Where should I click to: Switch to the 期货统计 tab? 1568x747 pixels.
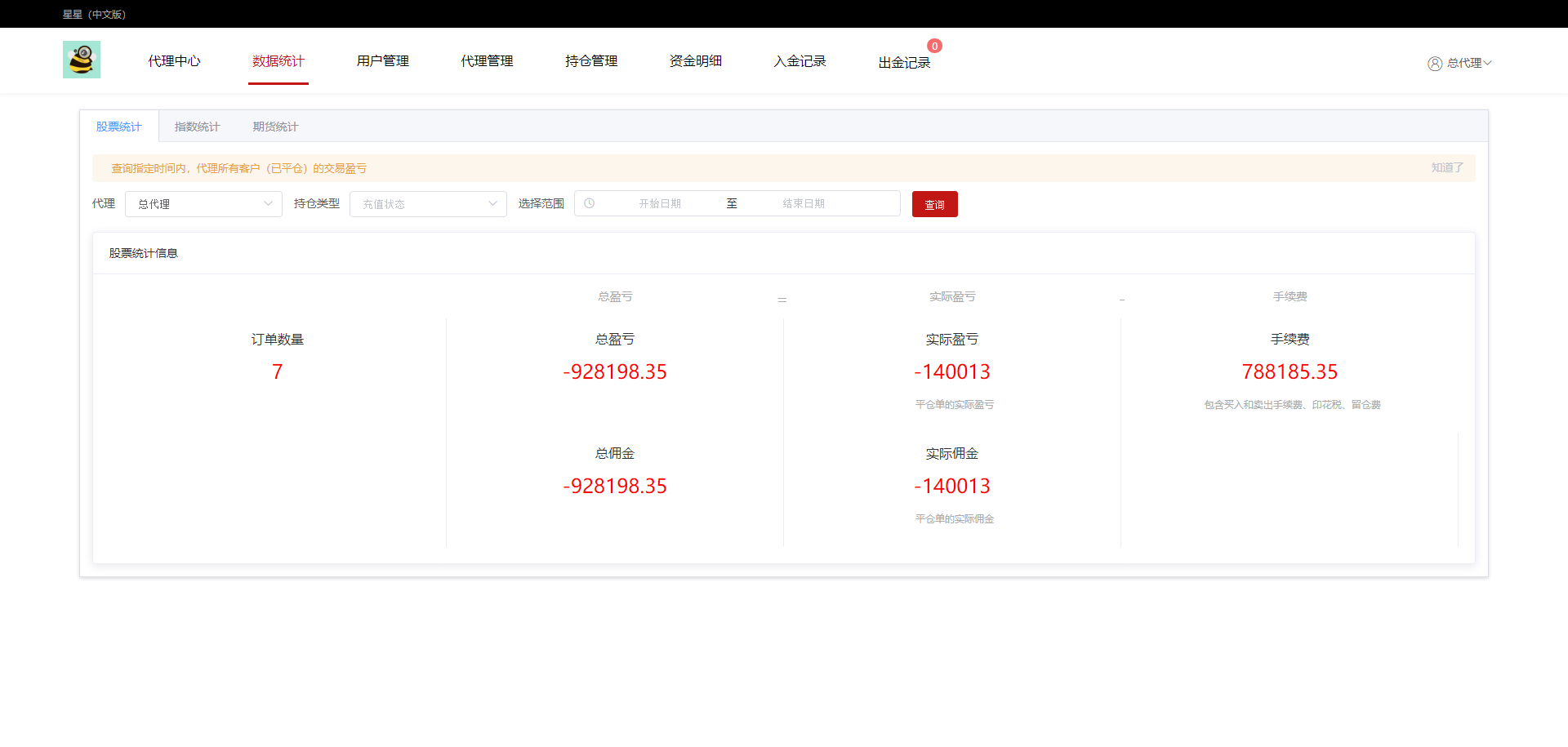click(x=274, y=126)
